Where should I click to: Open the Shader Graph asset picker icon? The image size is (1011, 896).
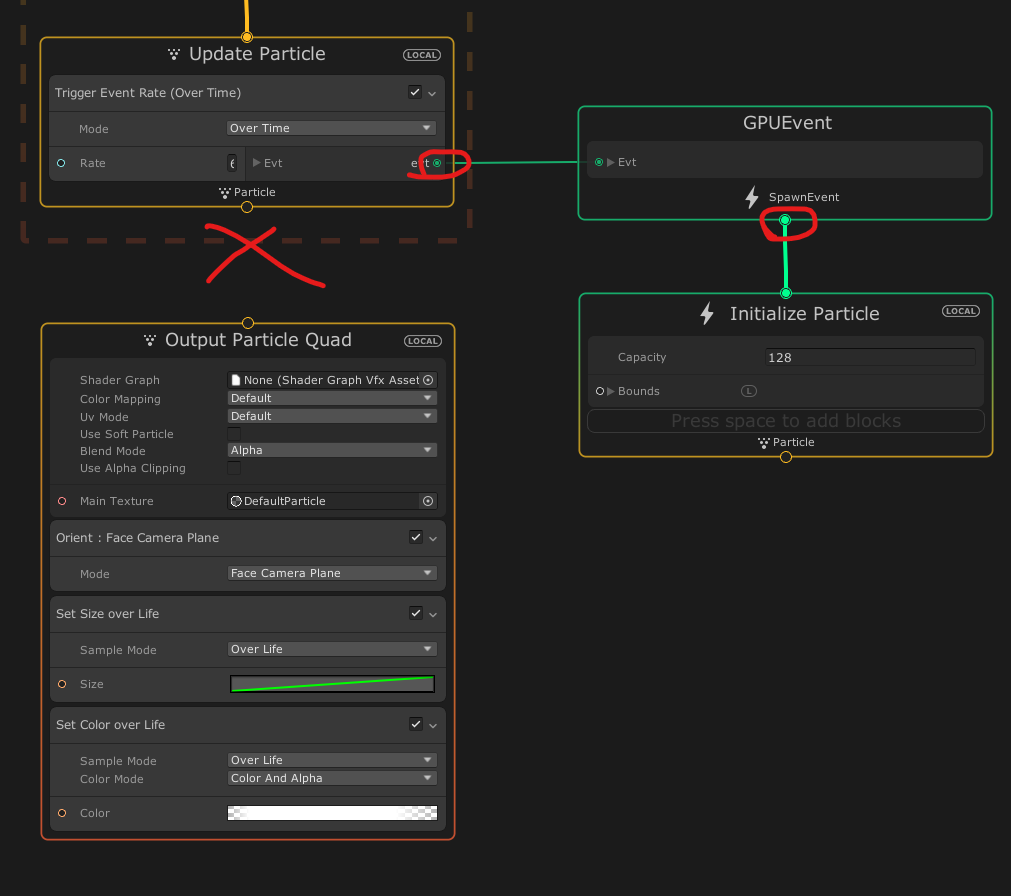tap(429, 379)
